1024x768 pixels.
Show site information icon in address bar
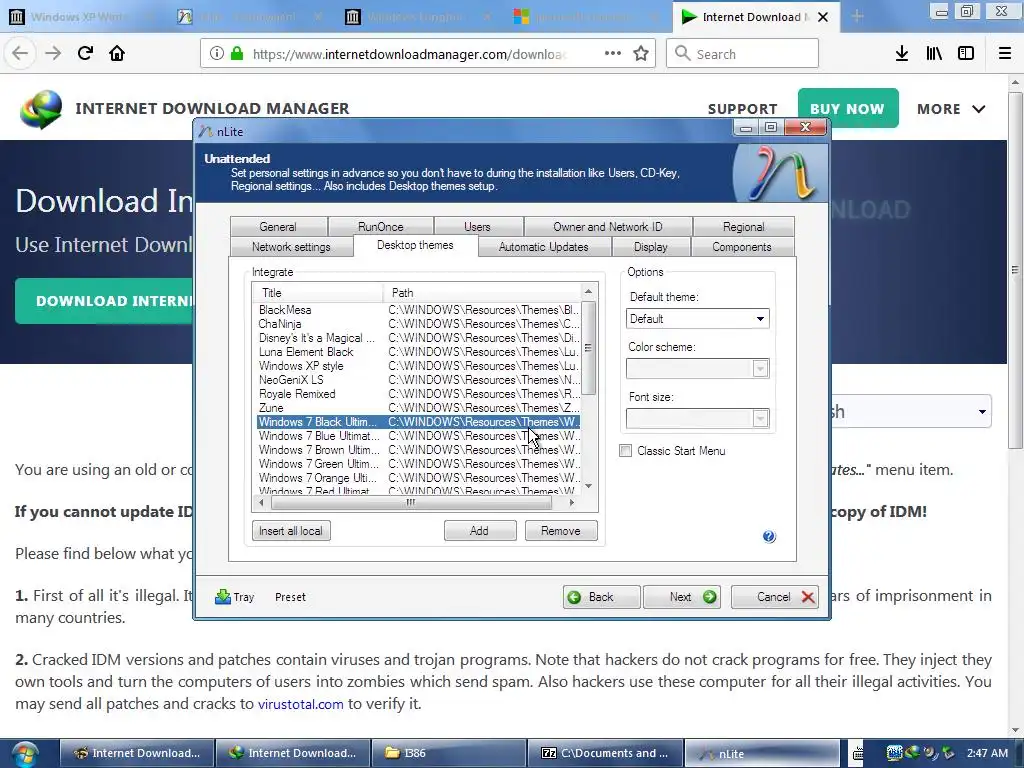point(217,54)
